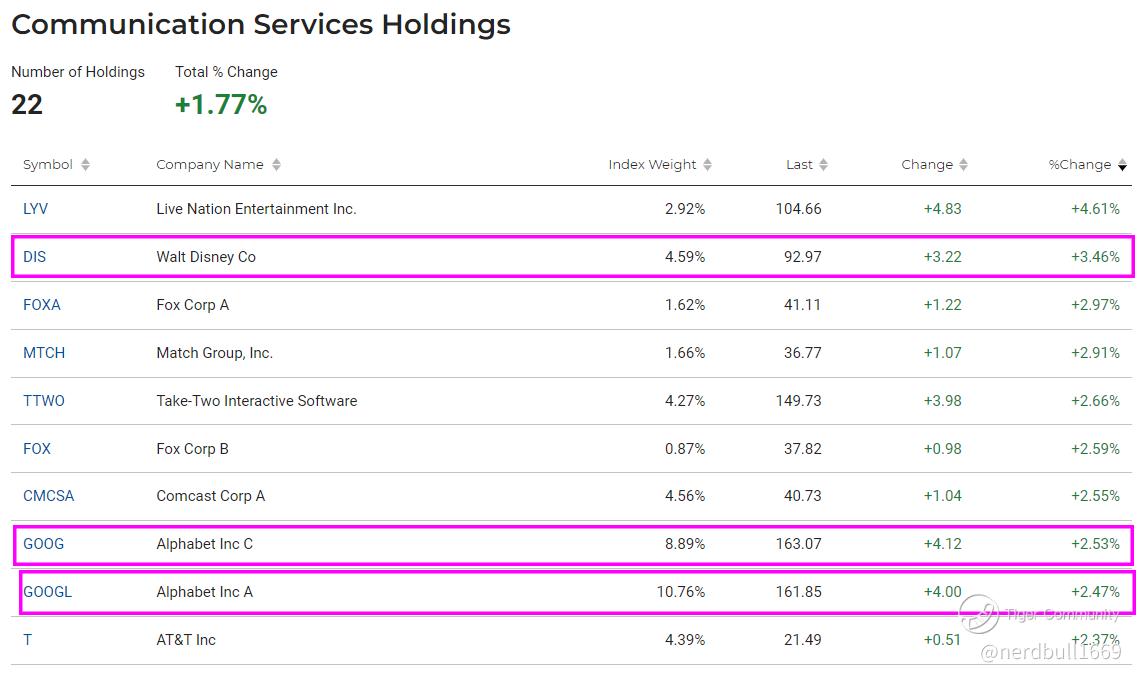This screenshot has width=1143, height=677.
Task: Click the FOXA ticker symbol
Action: point(42,305)
